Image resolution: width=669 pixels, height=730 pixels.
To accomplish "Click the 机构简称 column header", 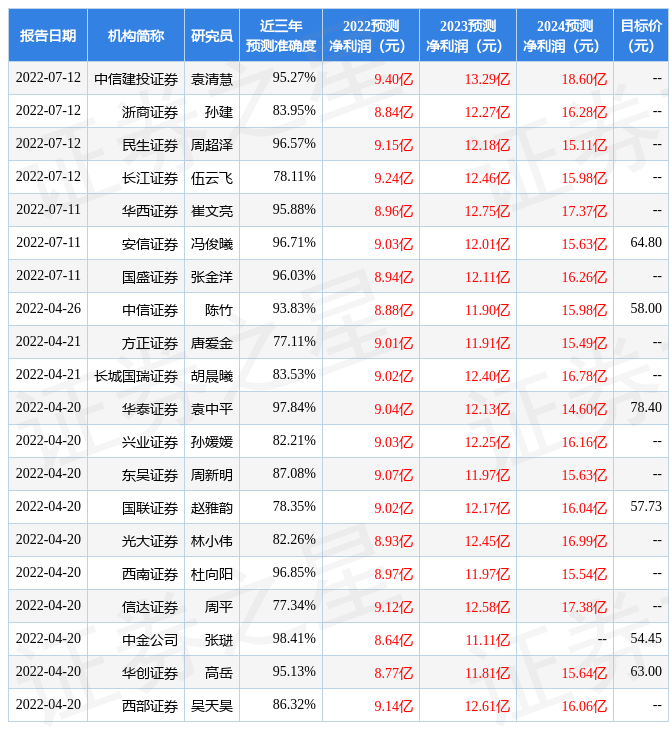I will click(136, 35).
